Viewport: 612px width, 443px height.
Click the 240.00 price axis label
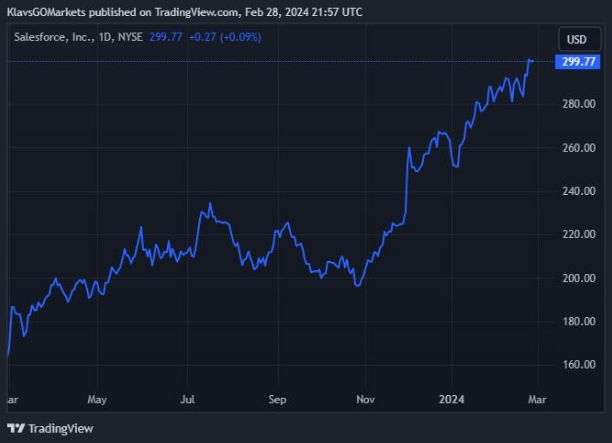click(x=579, y=191)
